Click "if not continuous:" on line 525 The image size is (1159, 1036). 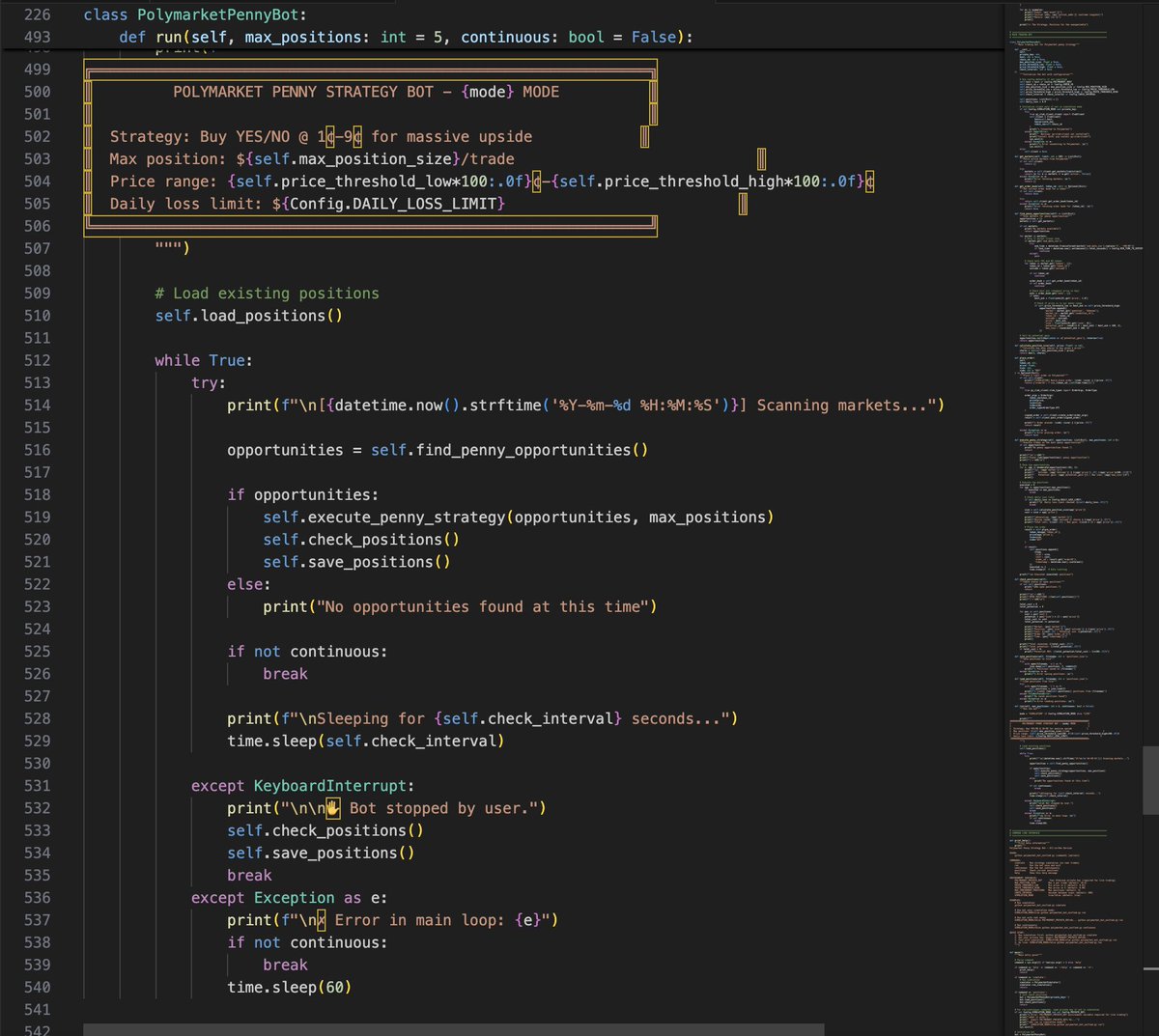tap(307, 651)
